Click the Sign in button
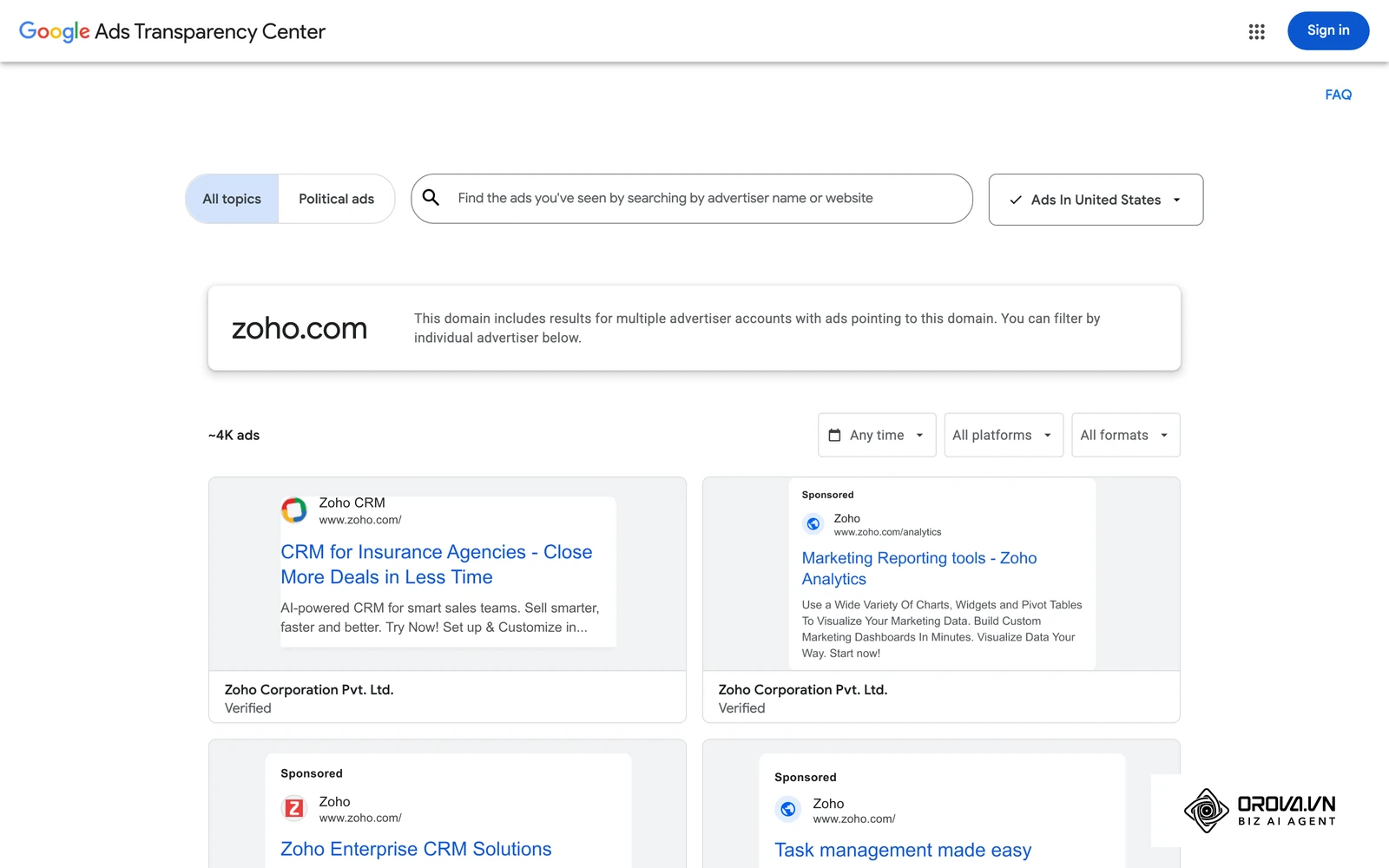The height and width of the screenshot is (868, 1389). tap(1328, 30)
